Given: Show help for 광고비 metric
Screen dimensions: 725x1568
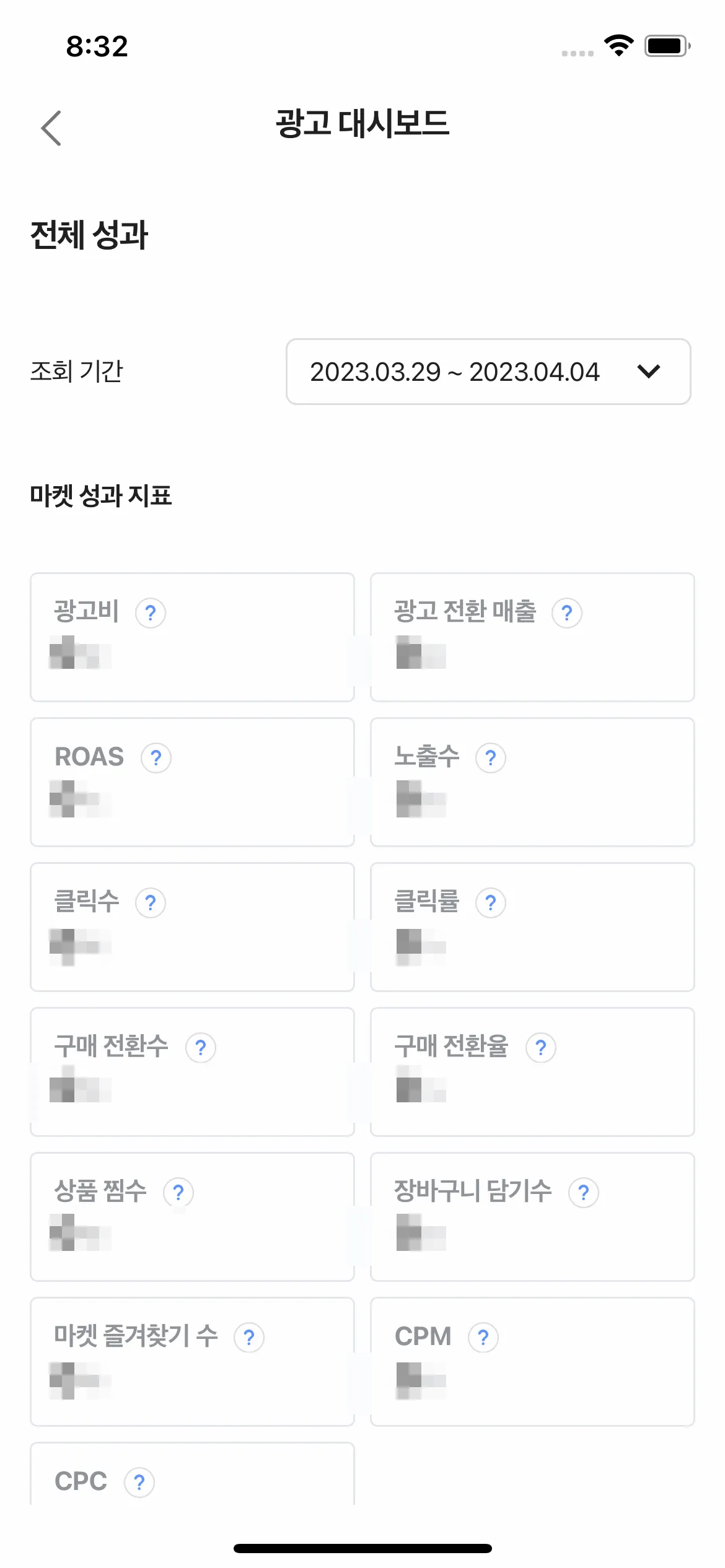Looking at the screenshot, I should [151, 613].
